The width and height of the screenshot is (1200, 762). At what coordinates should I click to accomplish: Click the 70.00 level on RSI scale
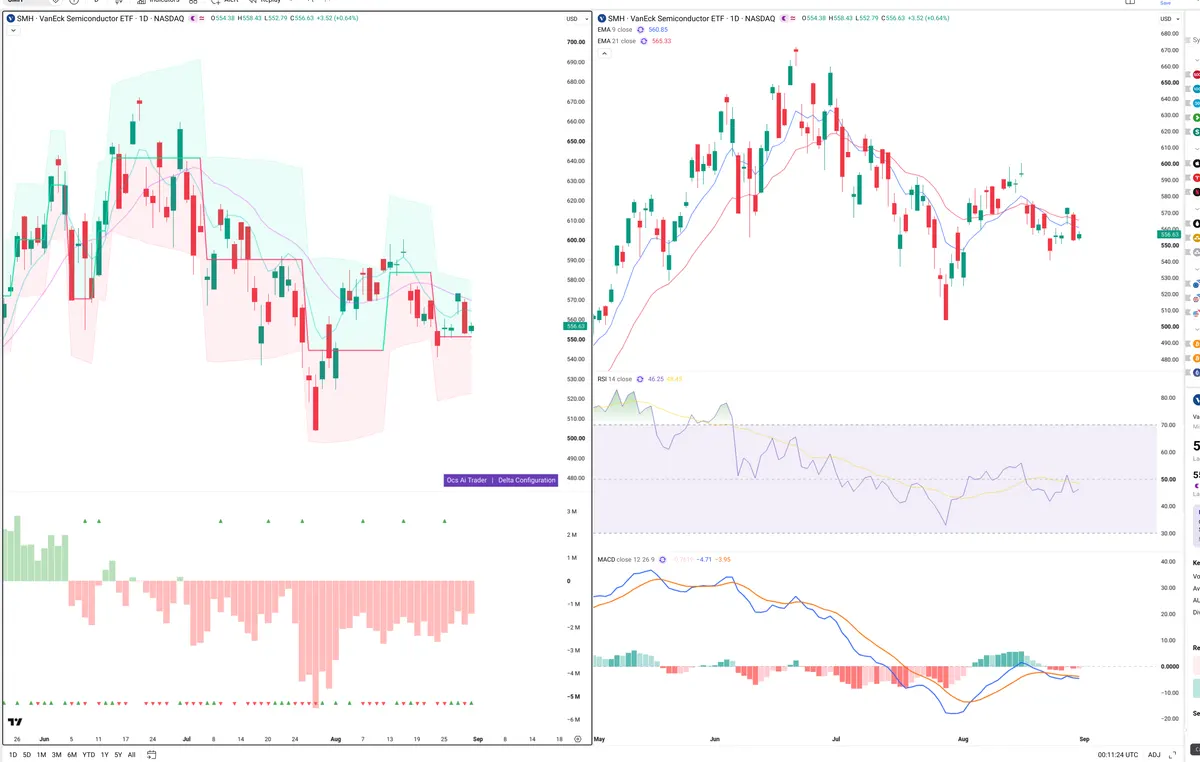coord(1168,425)
